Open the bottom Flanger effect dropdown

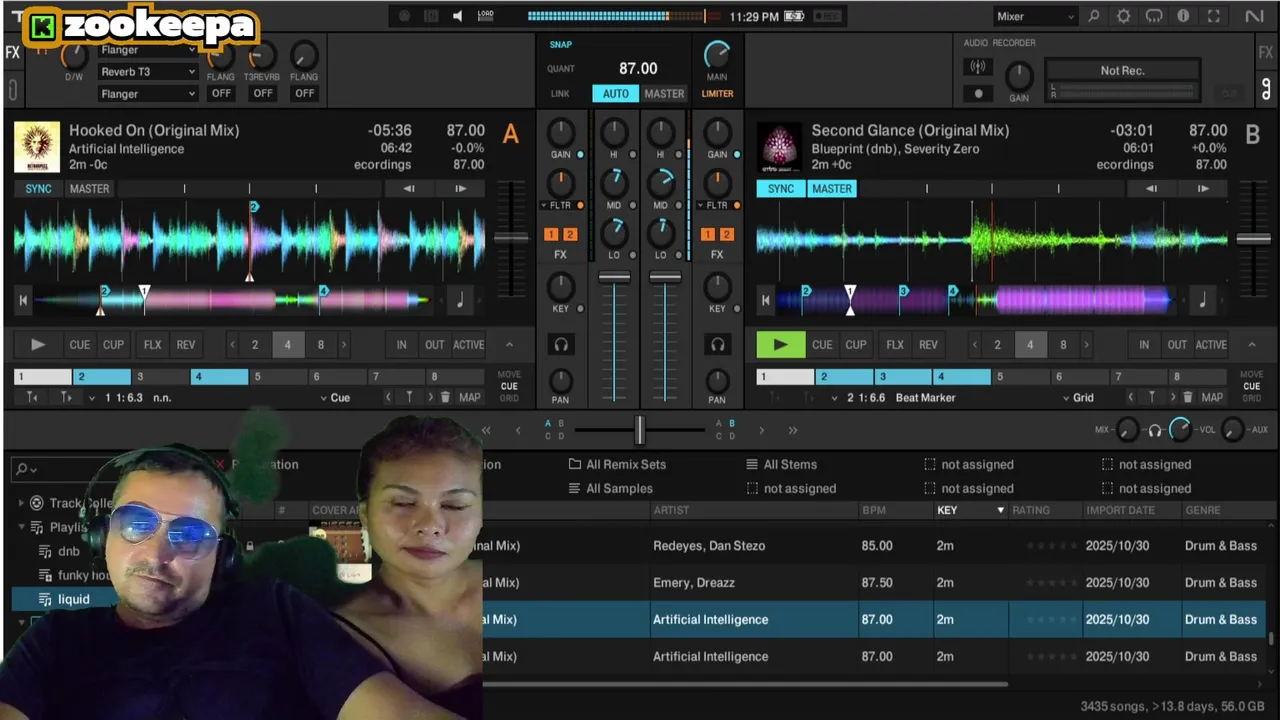click(148, 94)
